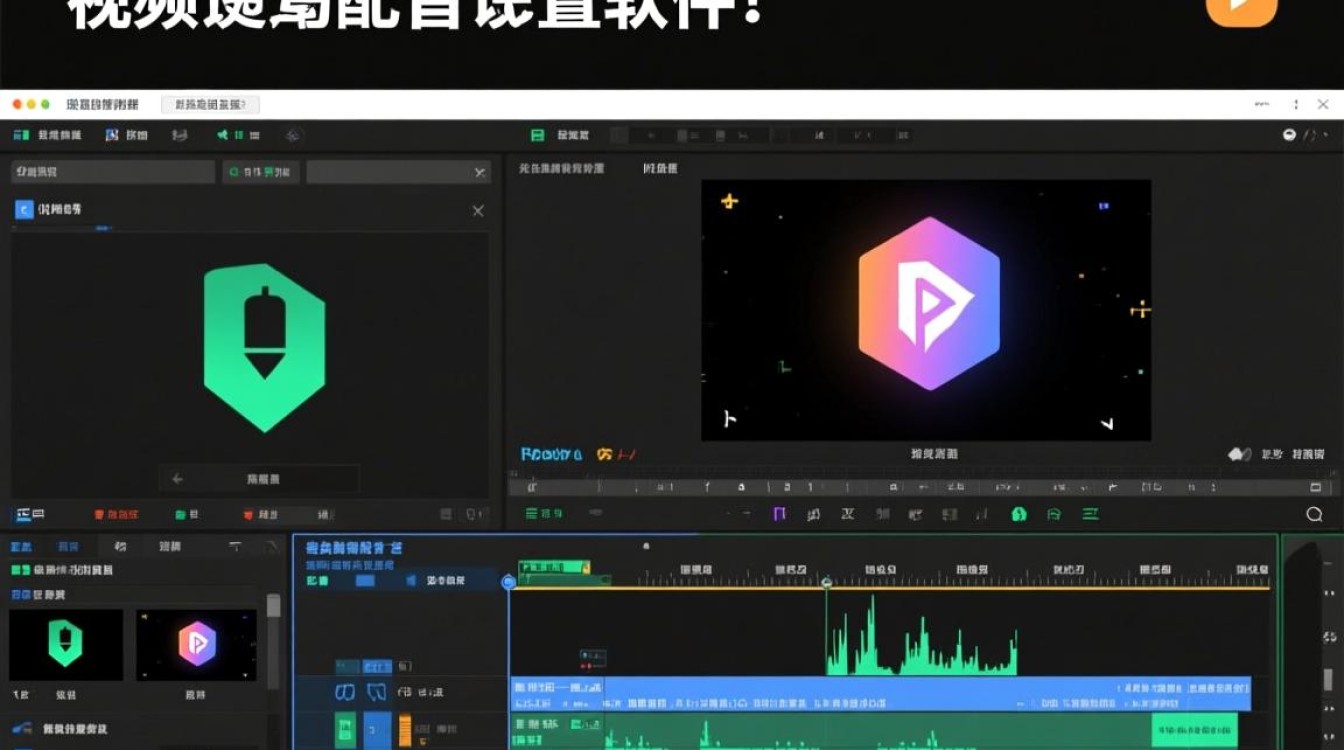
Task: Click the blue playhead handle on timeline
Action: pyautogui.click(x=509, y=582)
